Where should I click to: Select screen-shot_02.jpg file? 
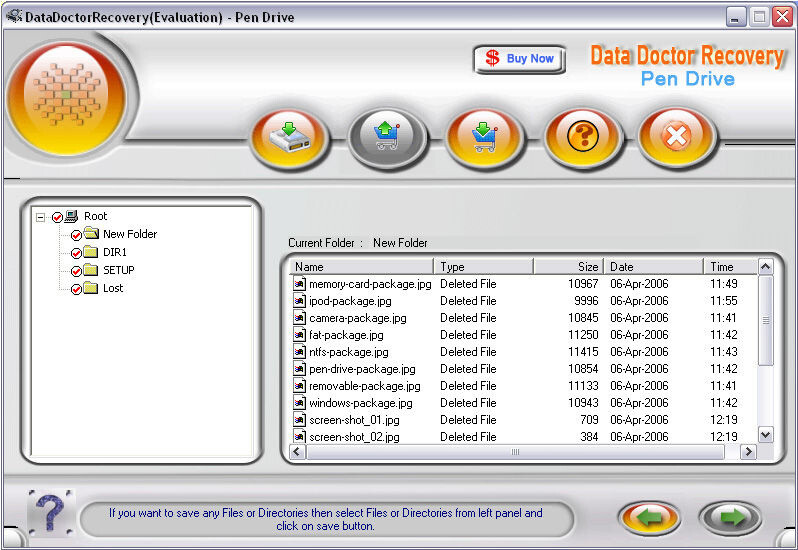click(354, 437)
